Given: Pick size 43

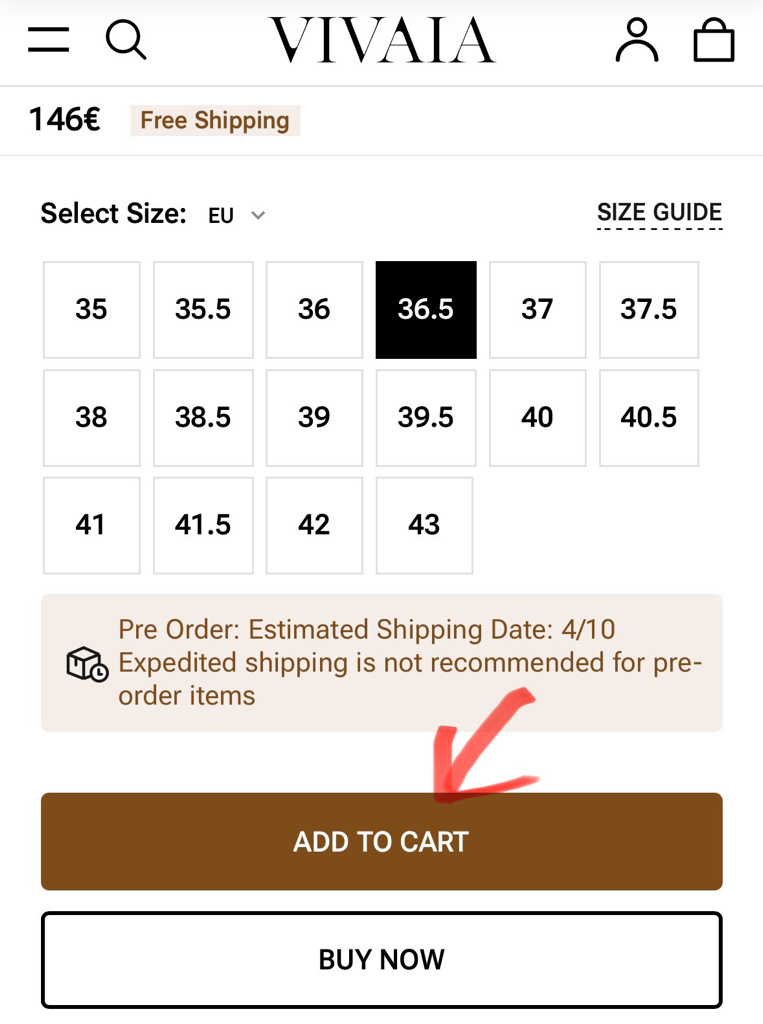Looking at the screenshot, I should (x=425, y=526).
